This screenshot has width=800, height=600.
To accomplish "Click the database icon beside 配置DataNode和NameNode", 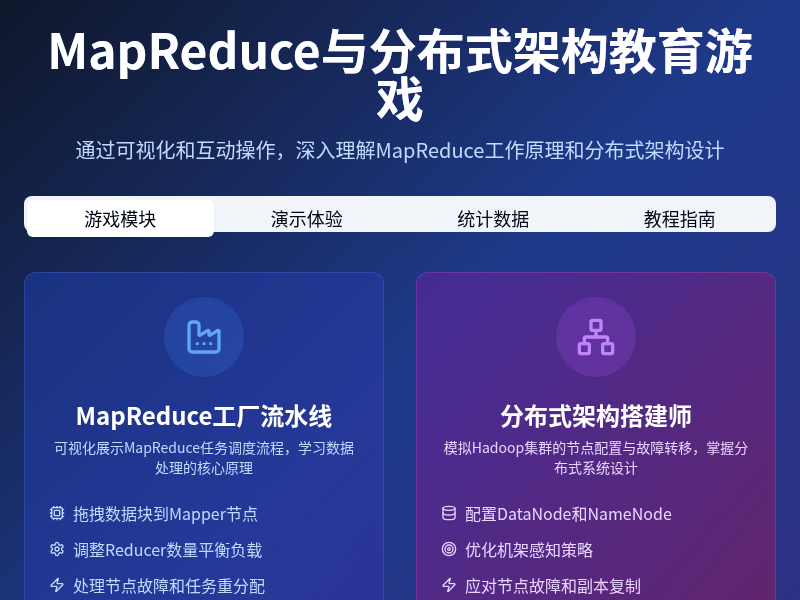I will pyautogui.click(x=449, y=513).
